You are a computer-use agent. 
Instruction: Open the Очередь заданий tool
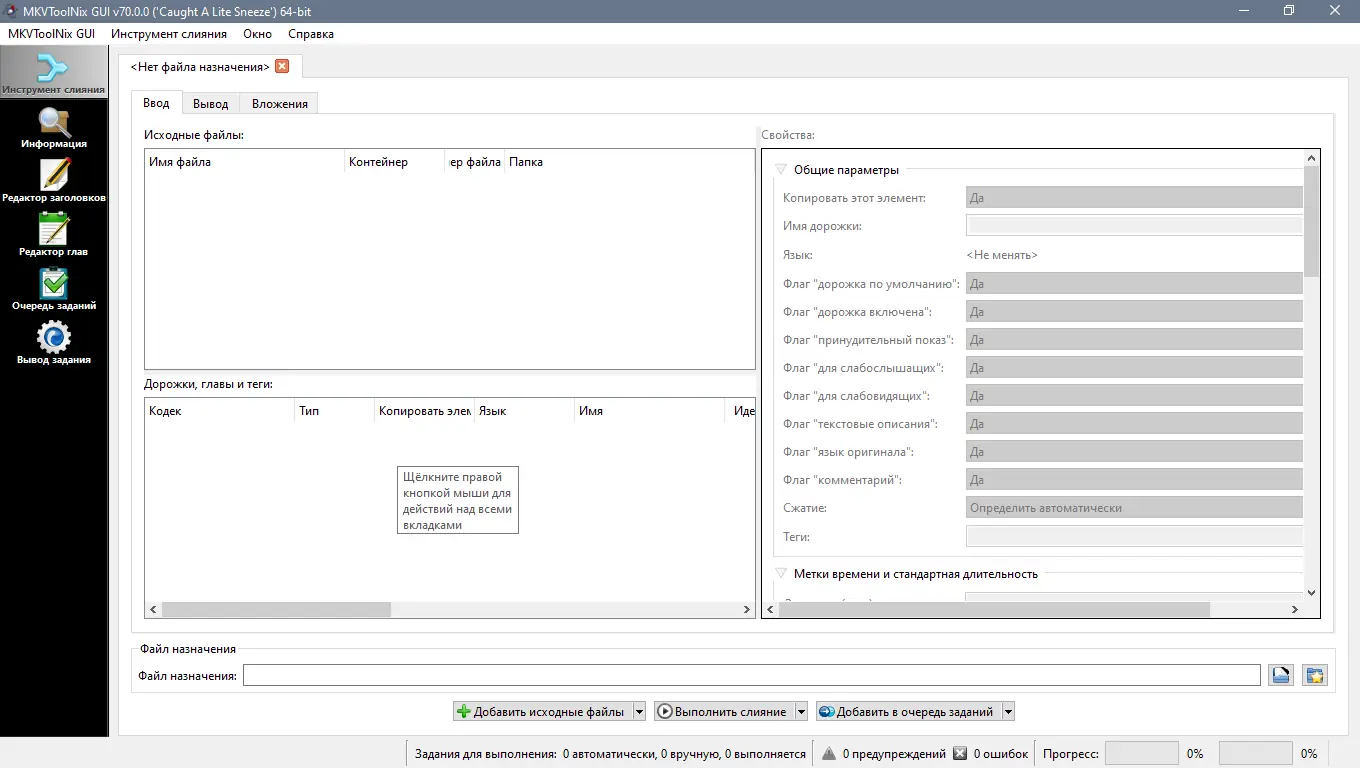pyautogui.click(x=54, y=289)
